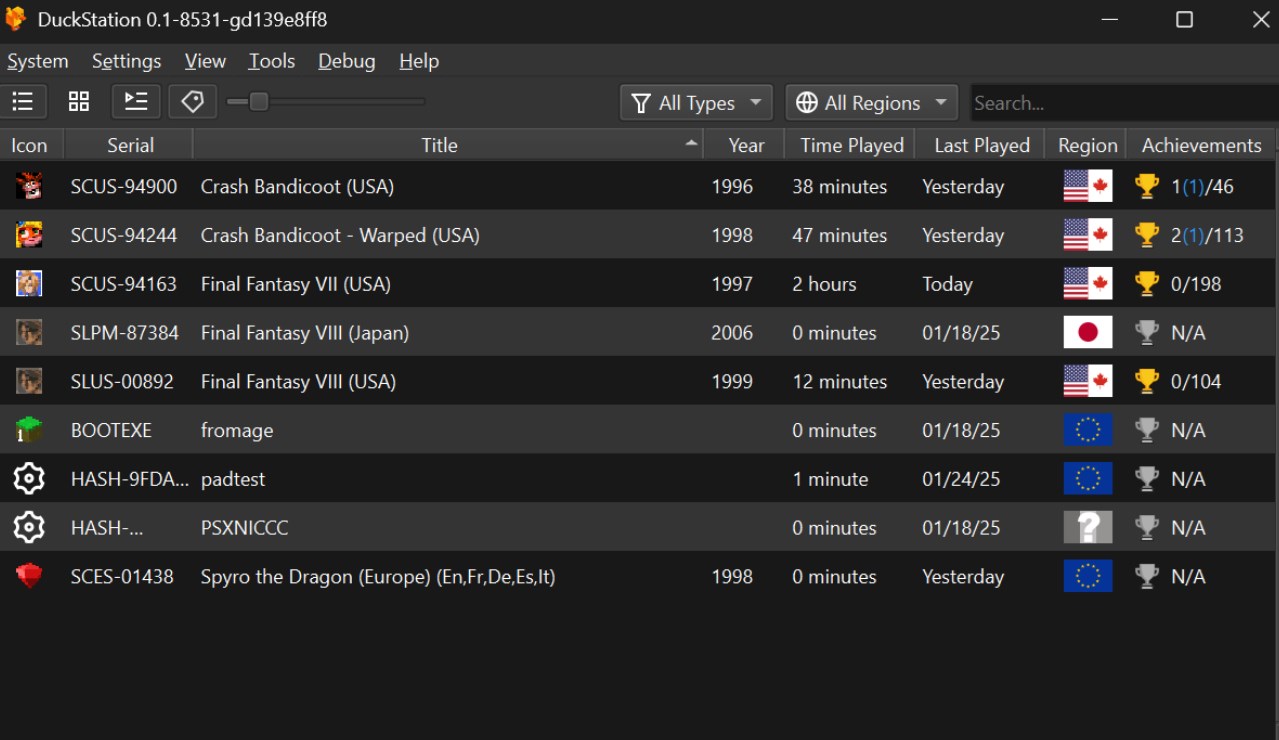
Task: Open the System menu
Action: pos(38,61)
